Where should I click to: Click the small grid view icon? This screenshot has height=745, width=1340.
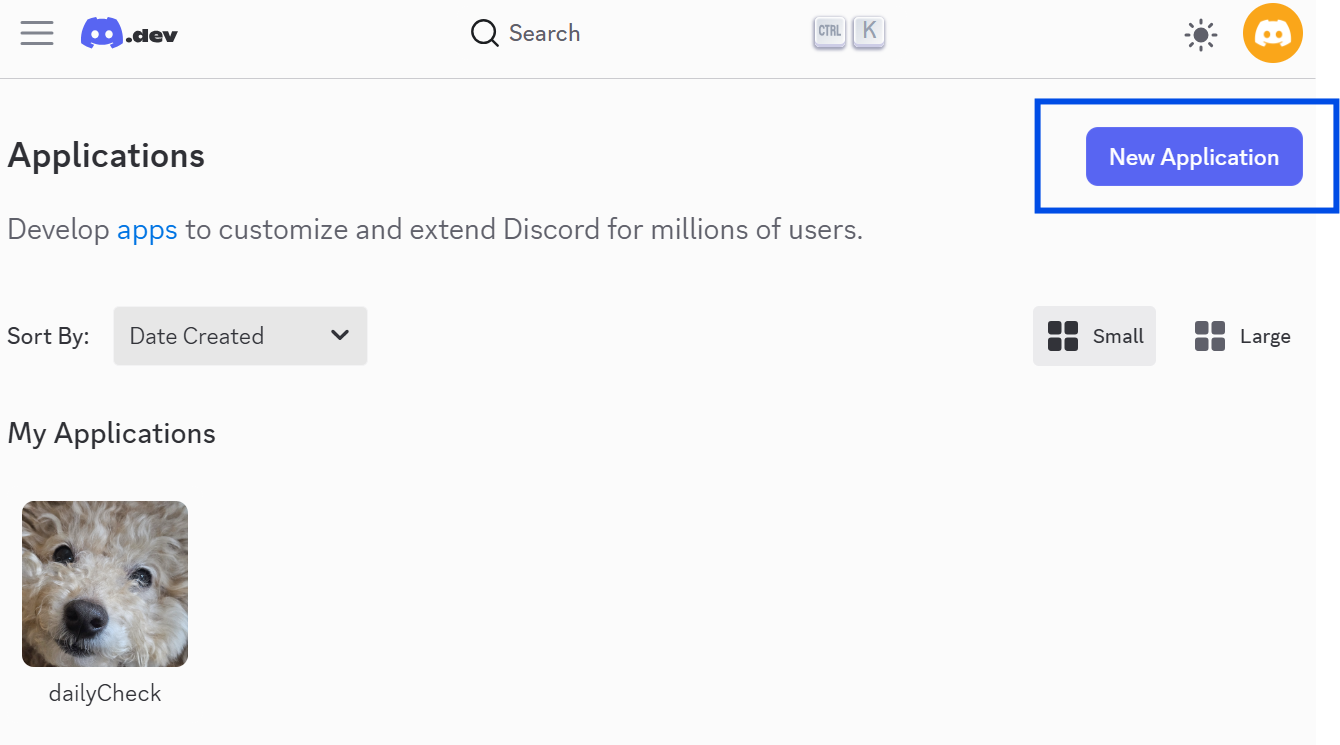tap(1062, 336)
